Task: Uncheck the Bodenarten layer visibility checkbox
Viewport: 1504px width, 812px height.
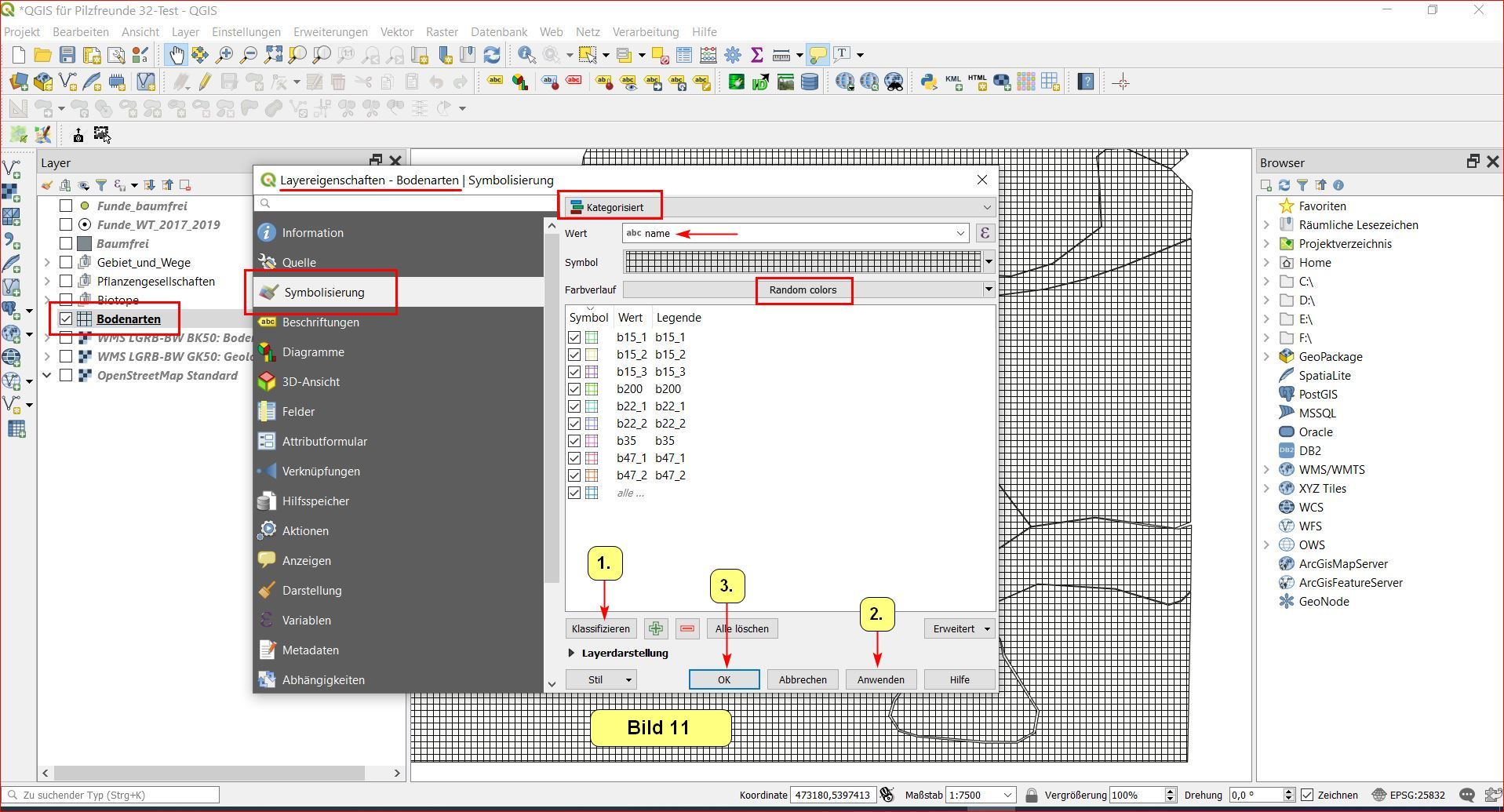Action: (66, 319)
